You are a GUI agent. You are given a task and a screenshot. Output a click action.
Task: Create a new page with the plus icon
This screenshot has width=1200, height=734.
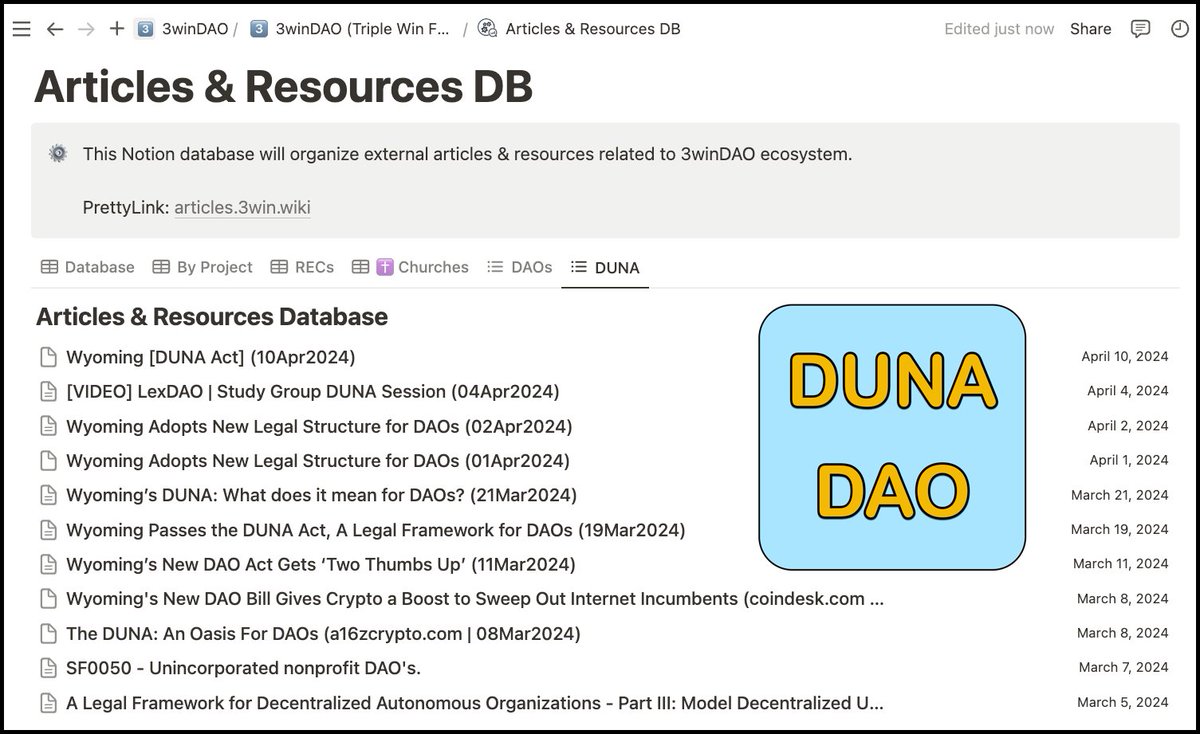click(116, 28)
